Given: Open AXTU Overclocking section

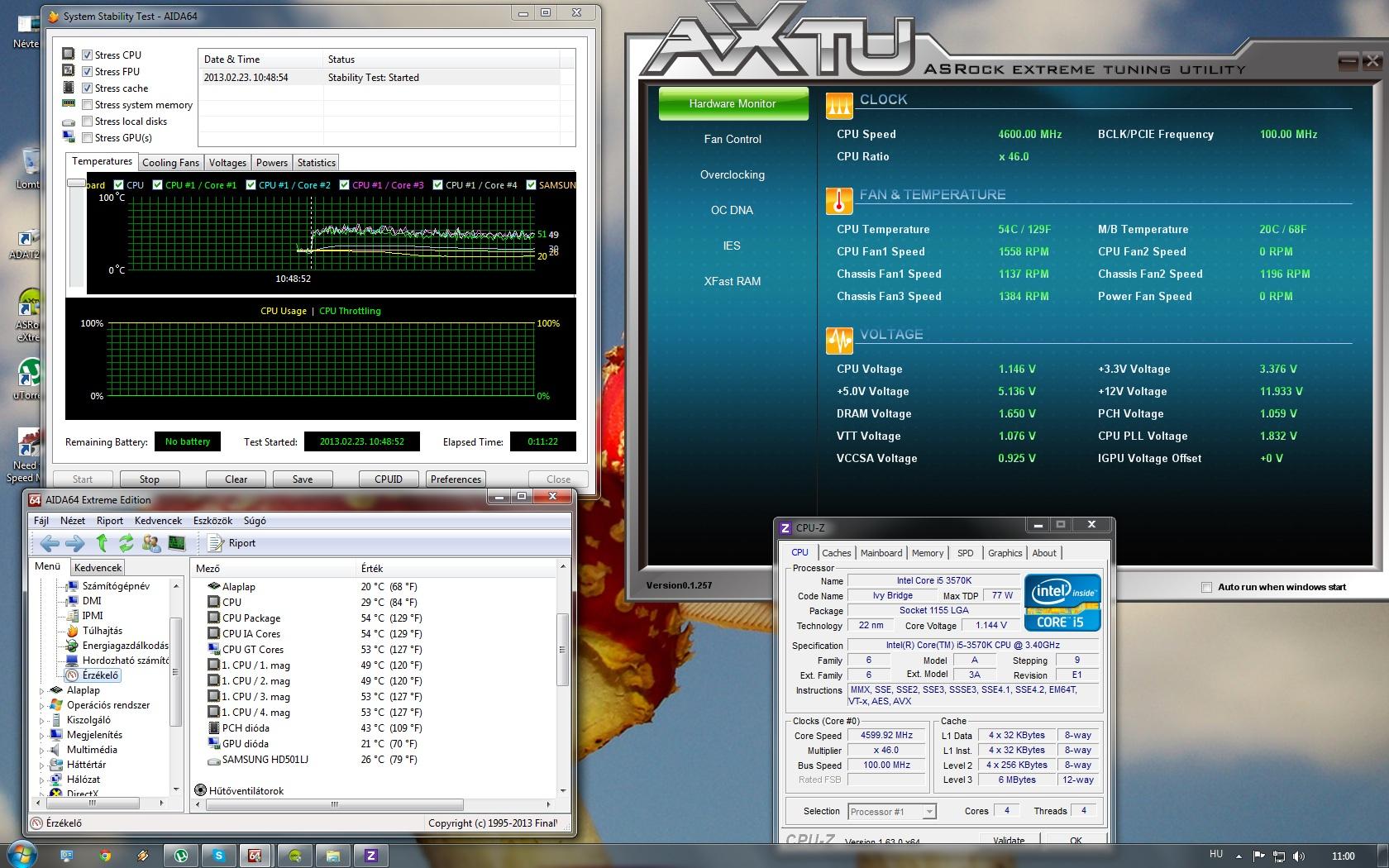Looking at the screenshot, I should (x=733, y=174).
